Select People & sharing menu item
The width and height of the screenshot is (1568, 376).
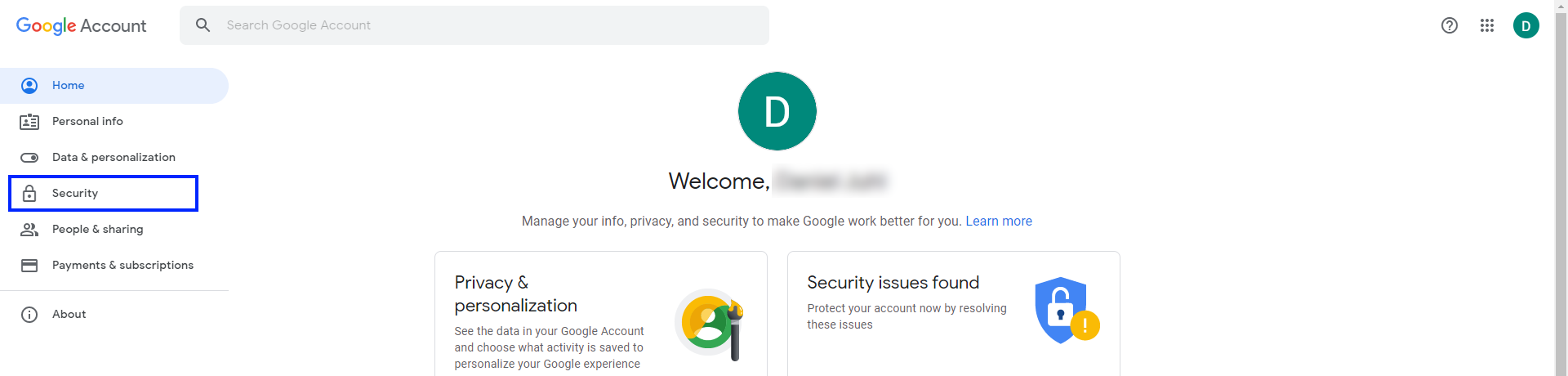[x=97, y=230]
